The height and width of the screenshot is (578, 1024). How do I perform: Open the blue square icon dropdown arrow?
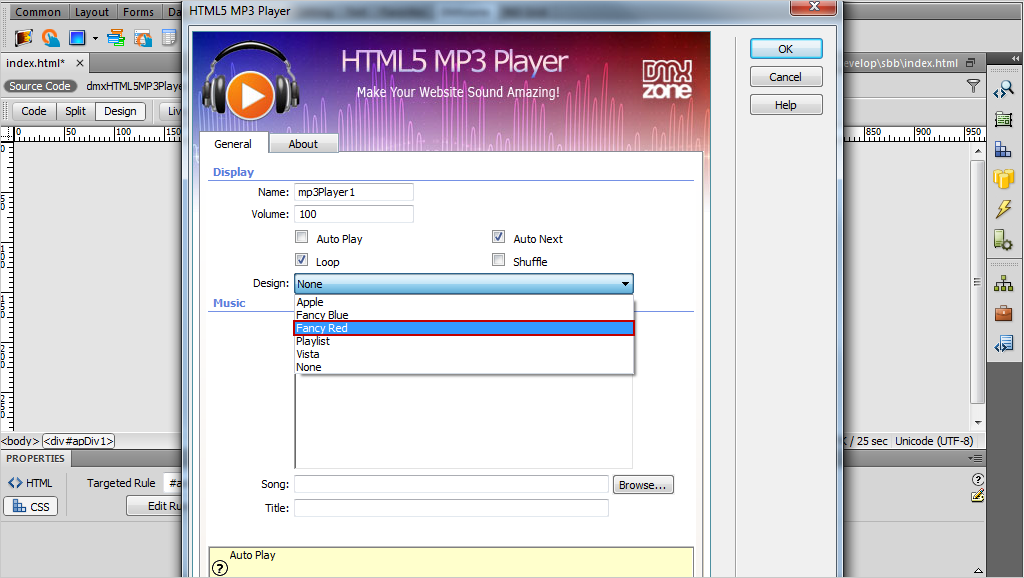(x=95, y=39)
